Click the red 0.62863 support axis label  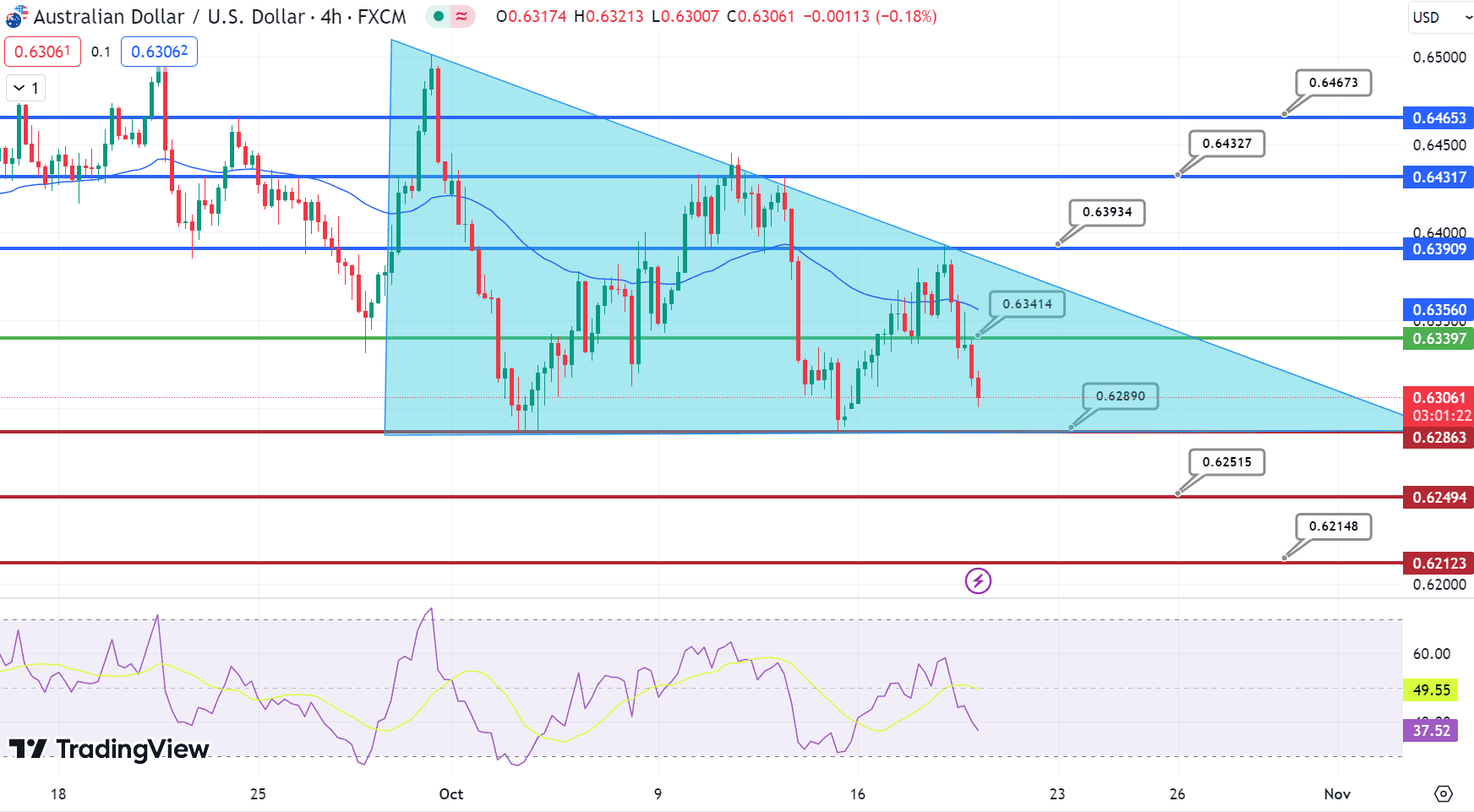(1439, 438)
